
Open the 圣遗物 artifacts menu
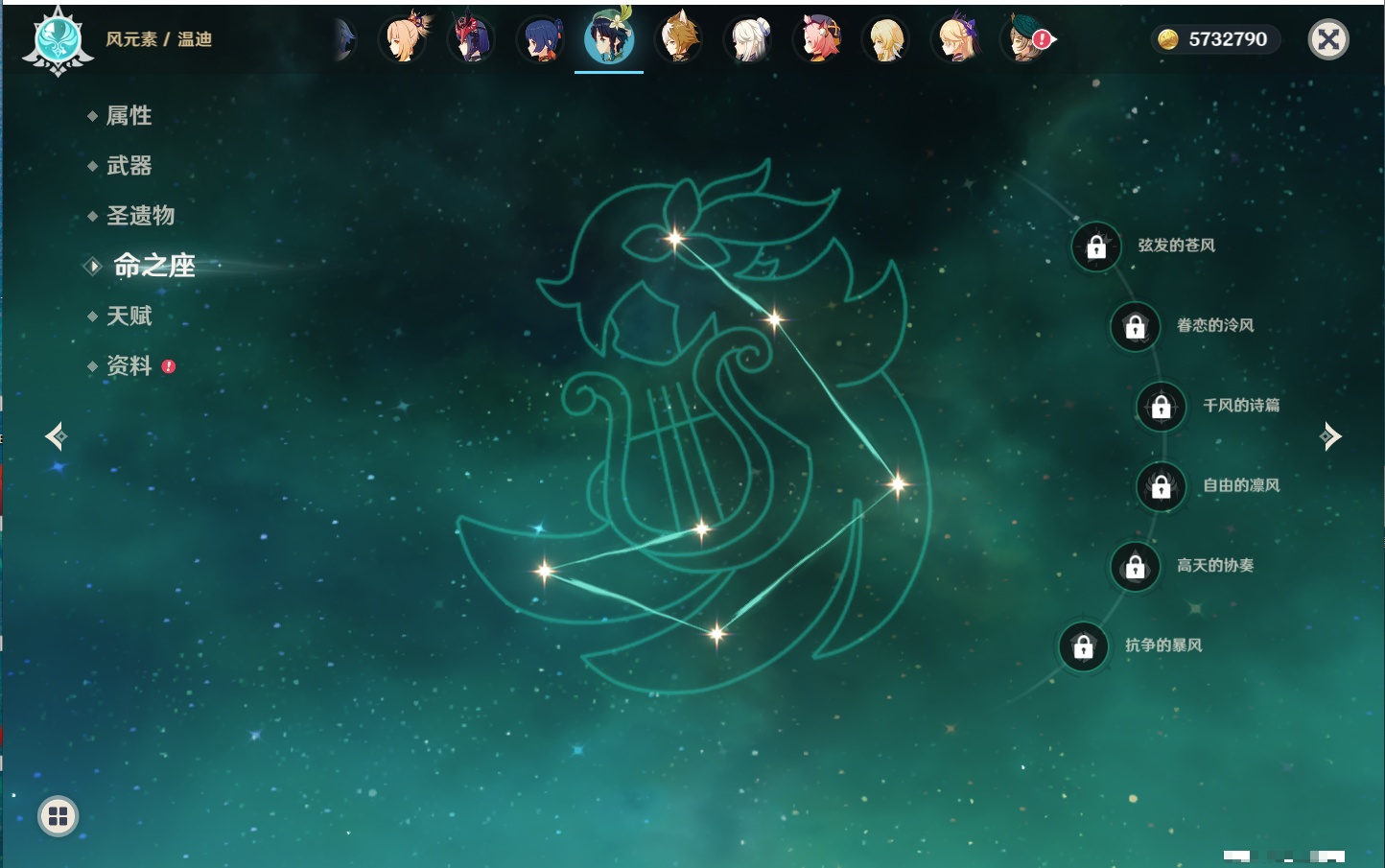(140, 216)
